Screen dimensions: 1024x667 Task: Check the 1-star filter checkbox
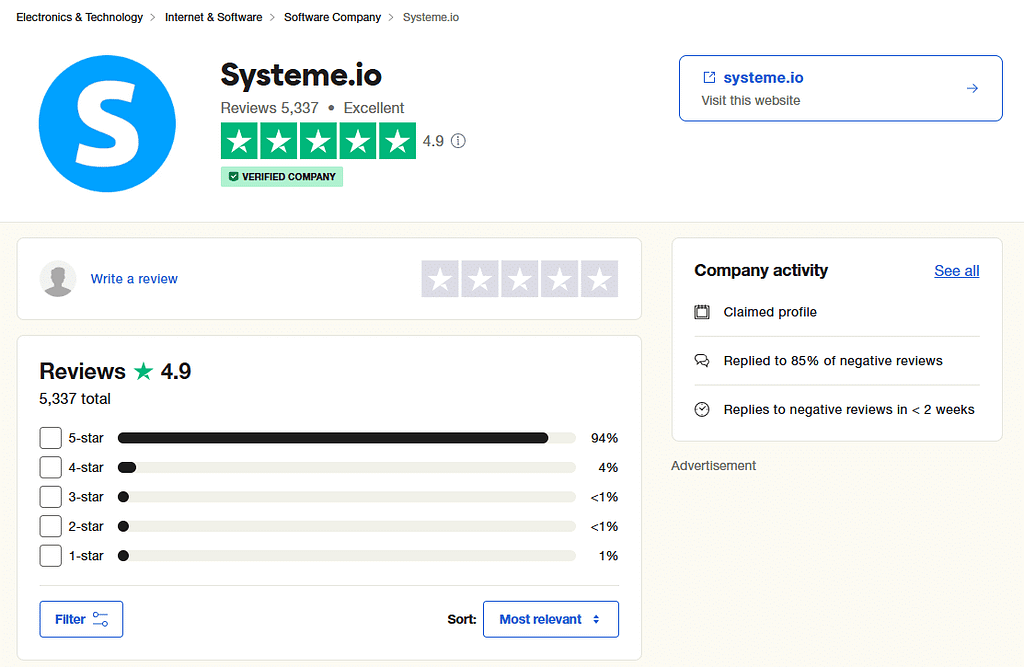coord(51,555)
